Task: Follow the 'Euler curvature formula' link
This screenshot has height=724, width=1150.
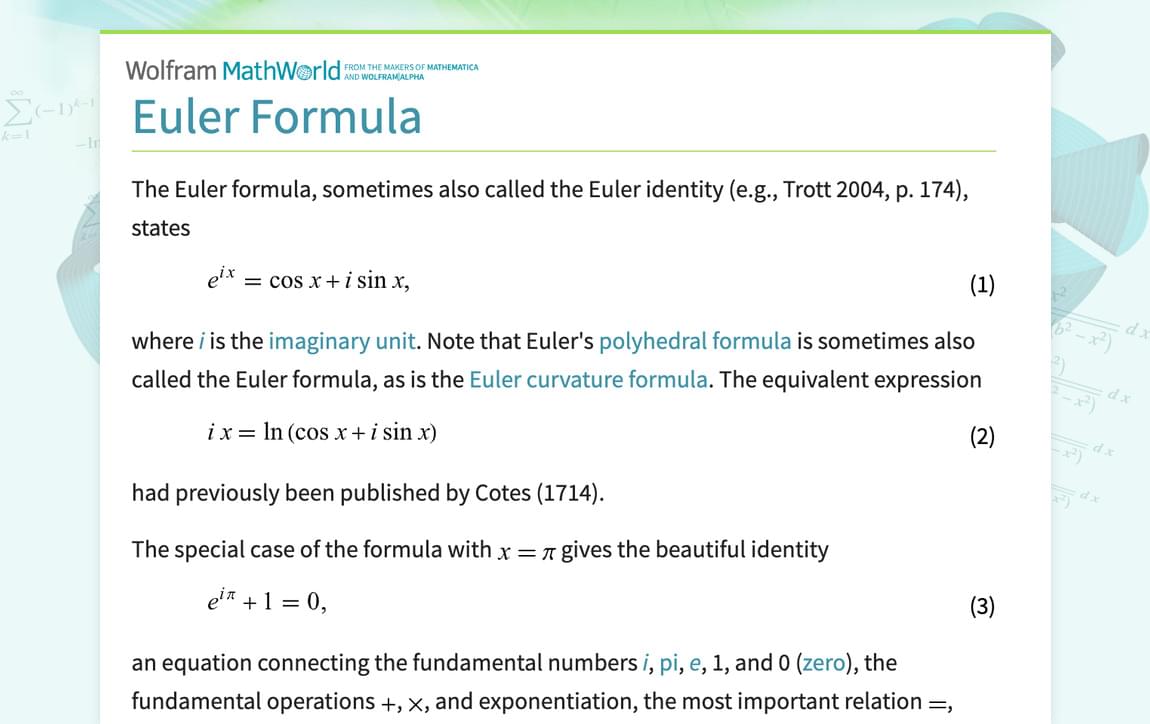Action: (589, 380)
